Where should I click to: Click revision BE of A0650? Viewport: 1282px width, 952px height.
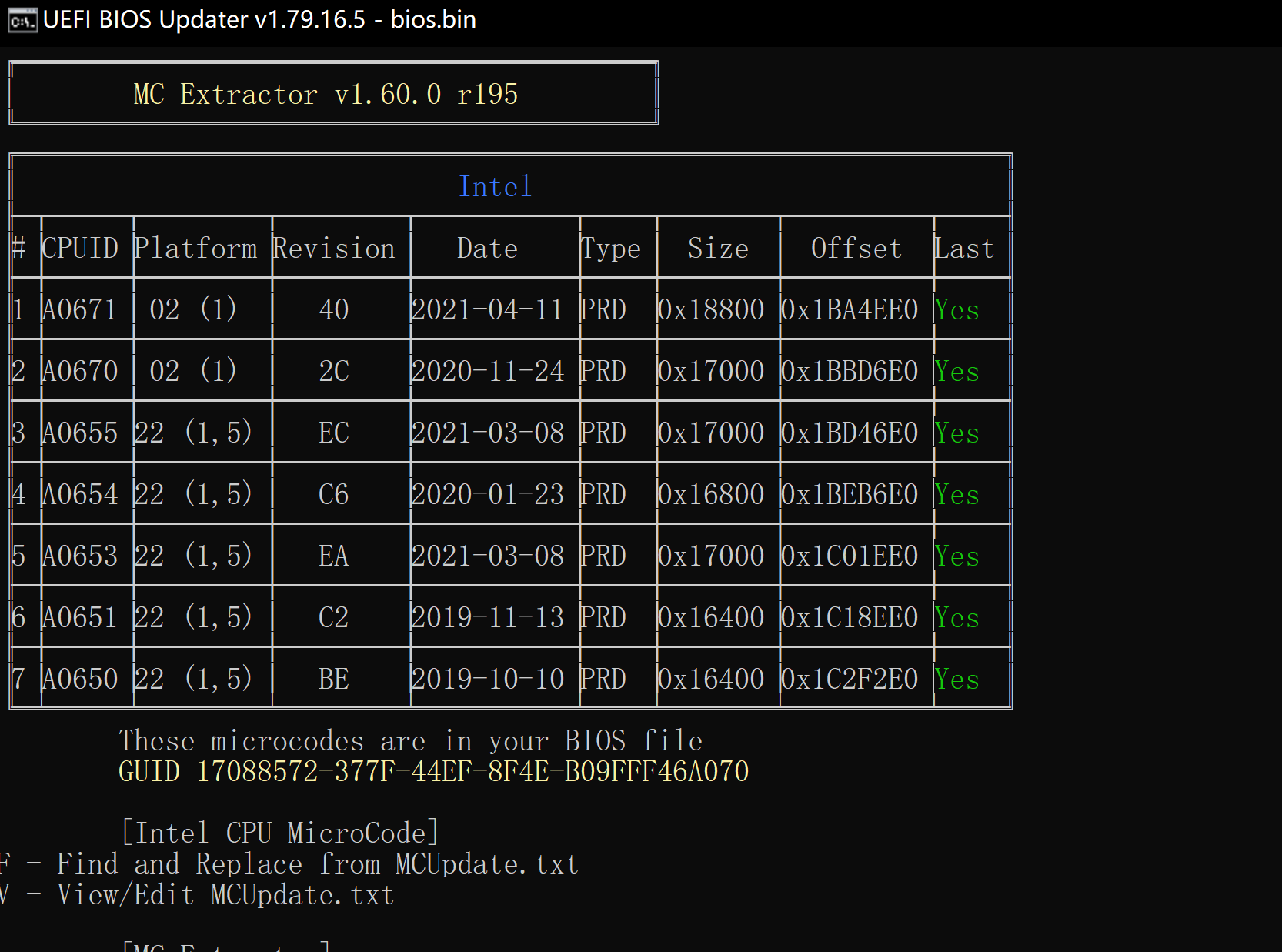(334, 679)
